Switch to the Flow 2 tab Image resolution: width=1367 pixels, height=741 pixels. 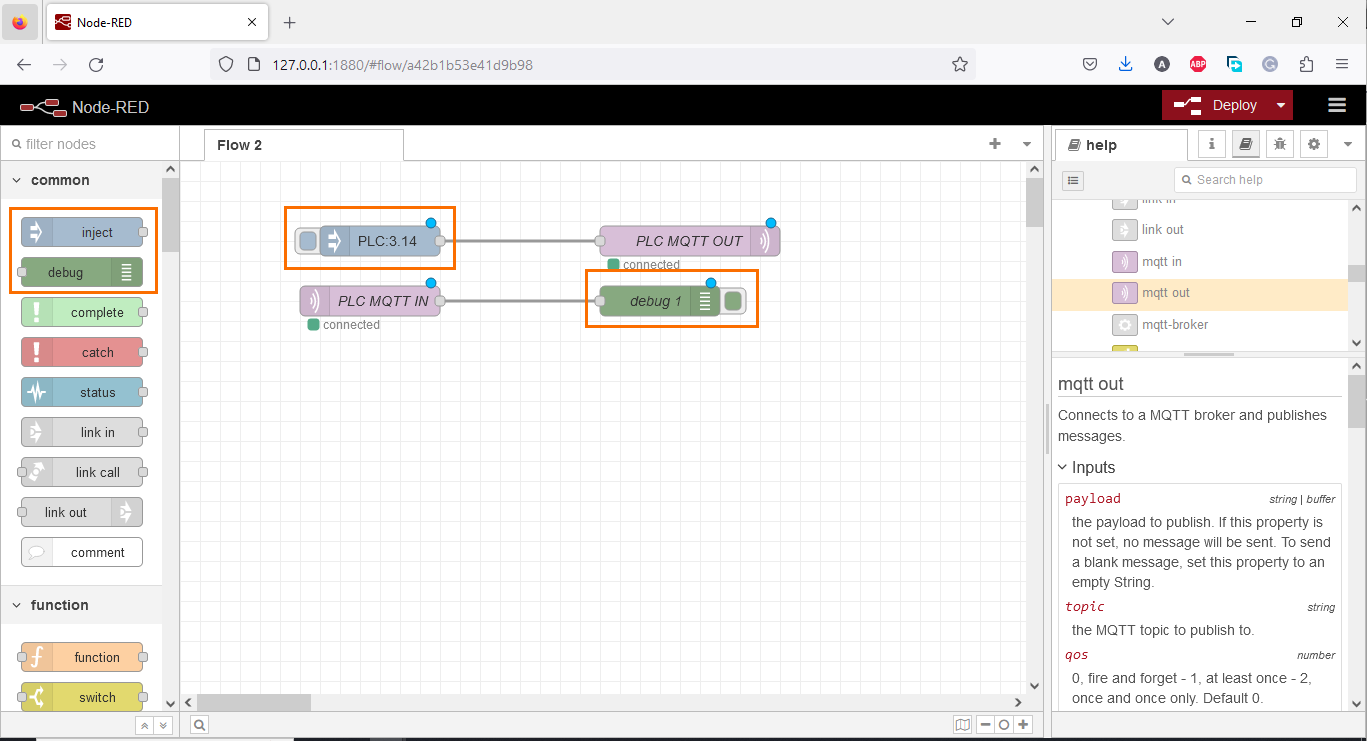[304, 145]
